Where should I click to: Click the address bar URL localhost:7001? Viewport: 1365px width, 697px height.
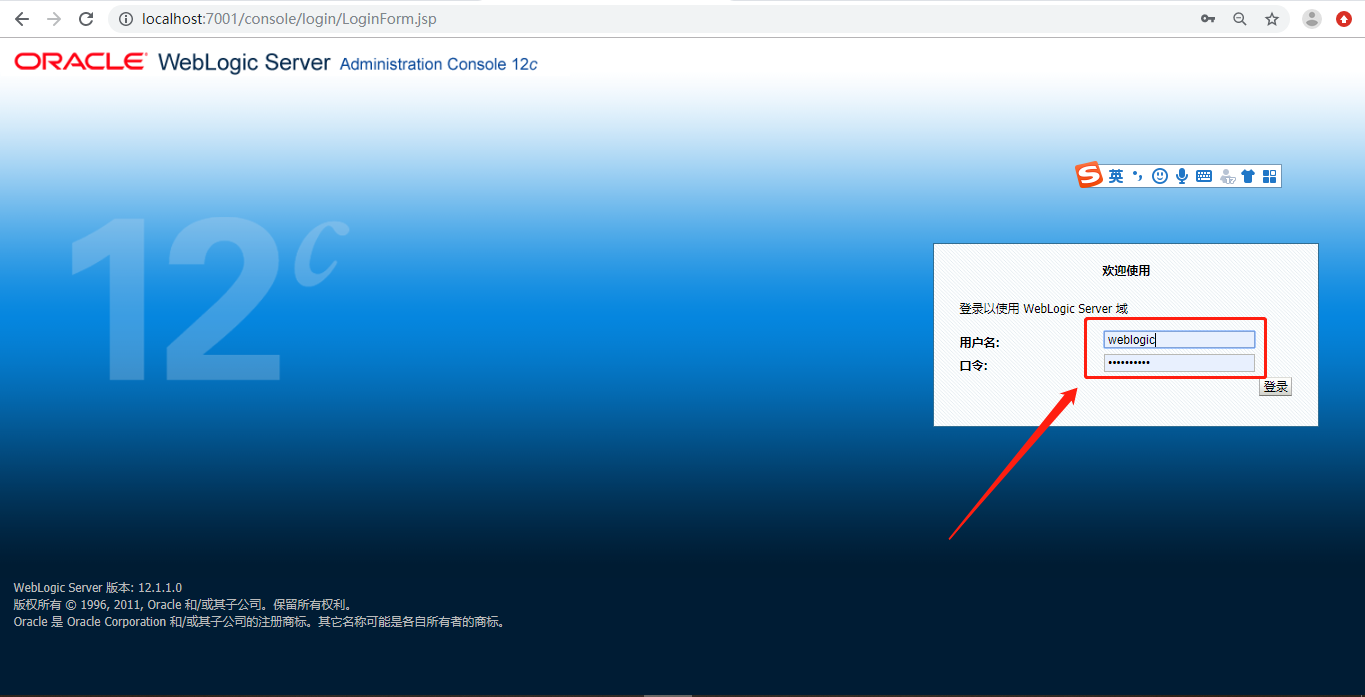click(x=289, y=19)
